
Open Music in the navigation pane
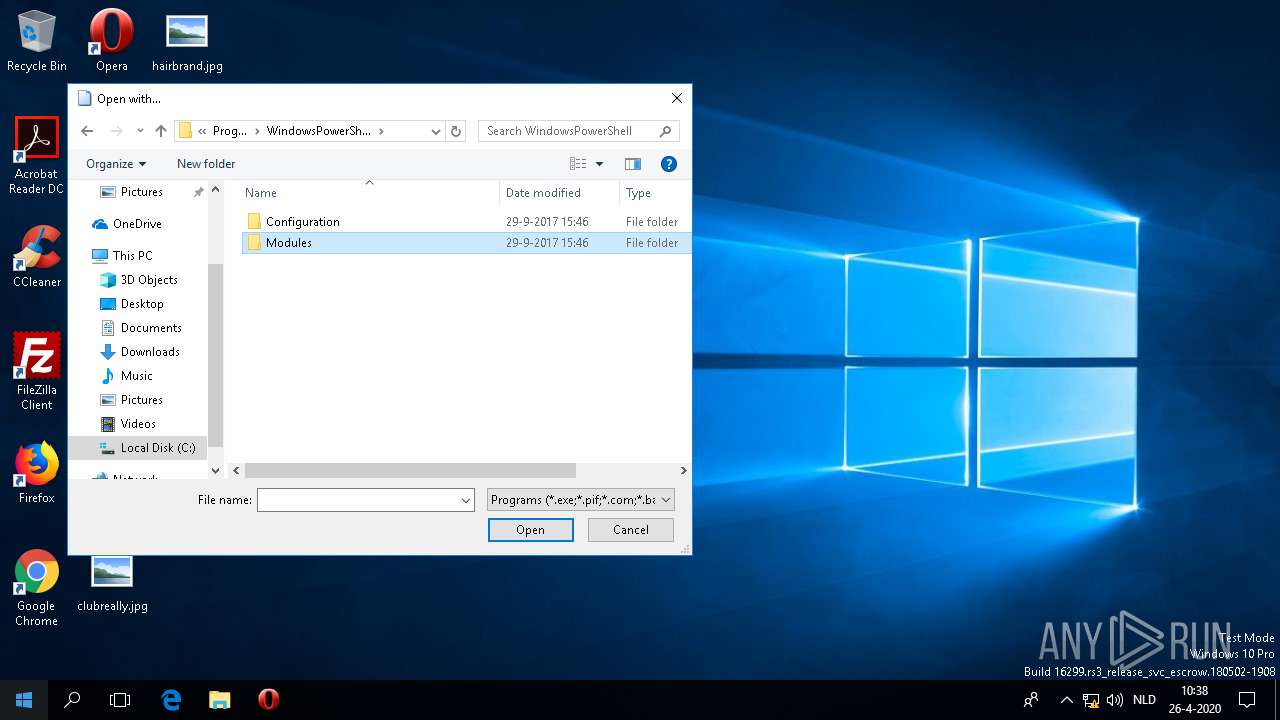(137, 376)
